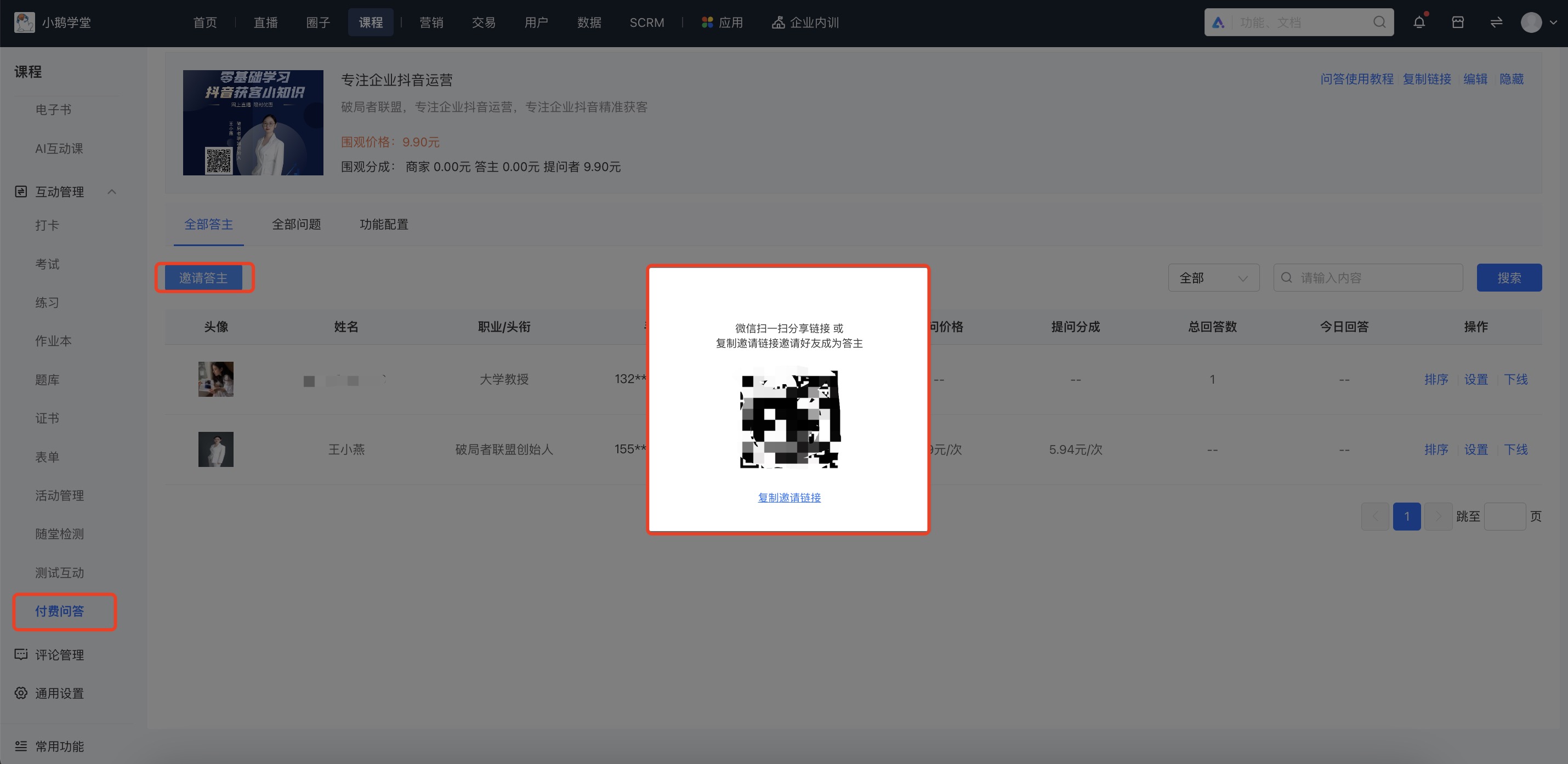This screenshot has height=764, width=1568.
Task: Switch to the 全部问题 tab
Action: [x=296, y=225]
